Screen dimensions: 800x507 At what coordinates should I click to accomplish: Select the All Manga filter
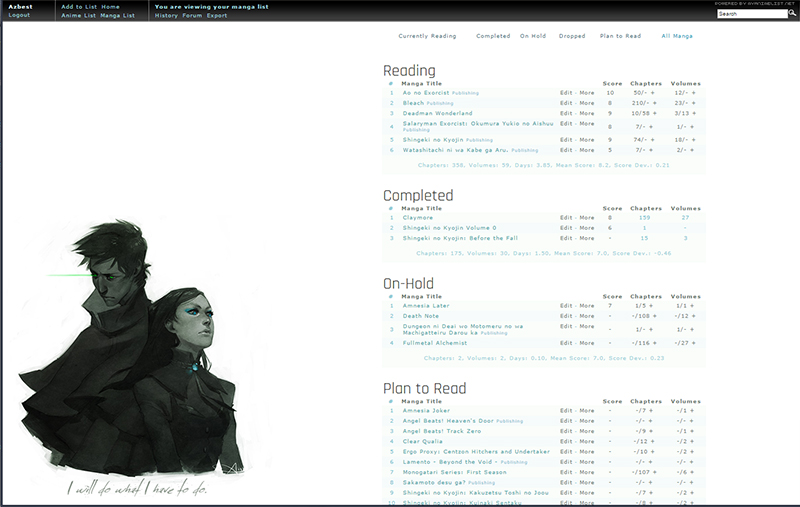coord(678,36)
